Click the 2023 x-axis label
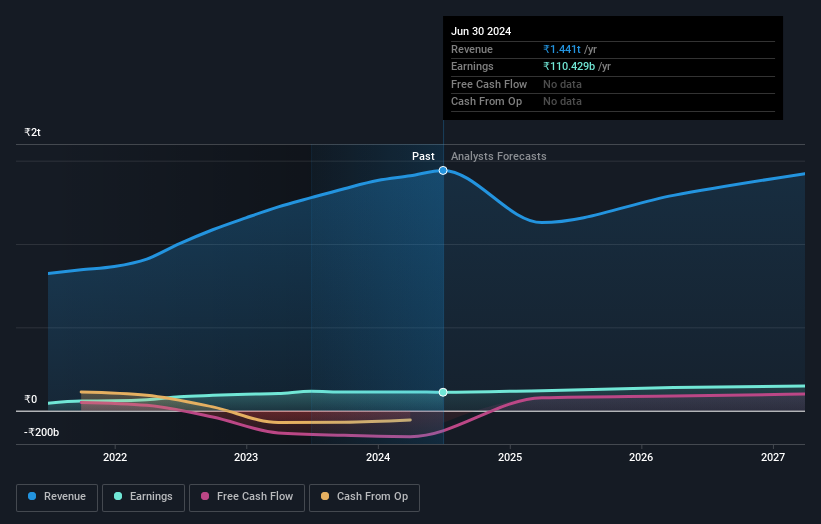Screen dimensions: 821x524 coord(246,457)
